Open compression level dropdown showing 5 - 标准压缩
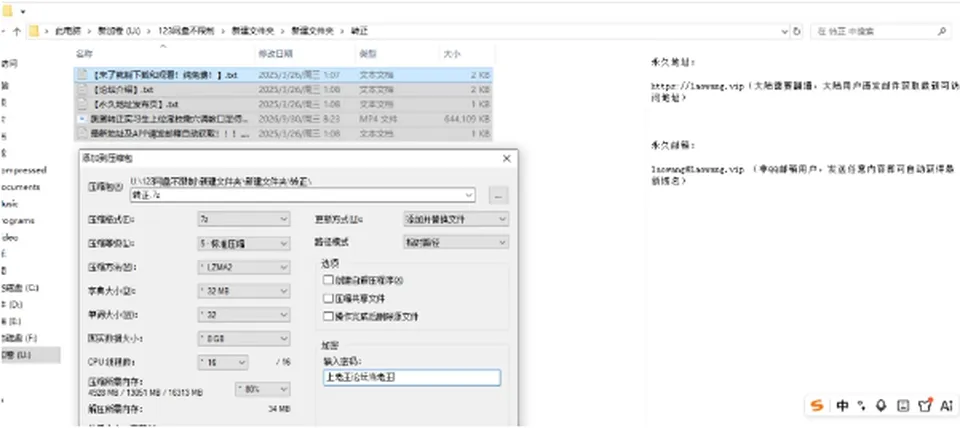Viewport: 960px width, 428px height. [x=243, y=243]
